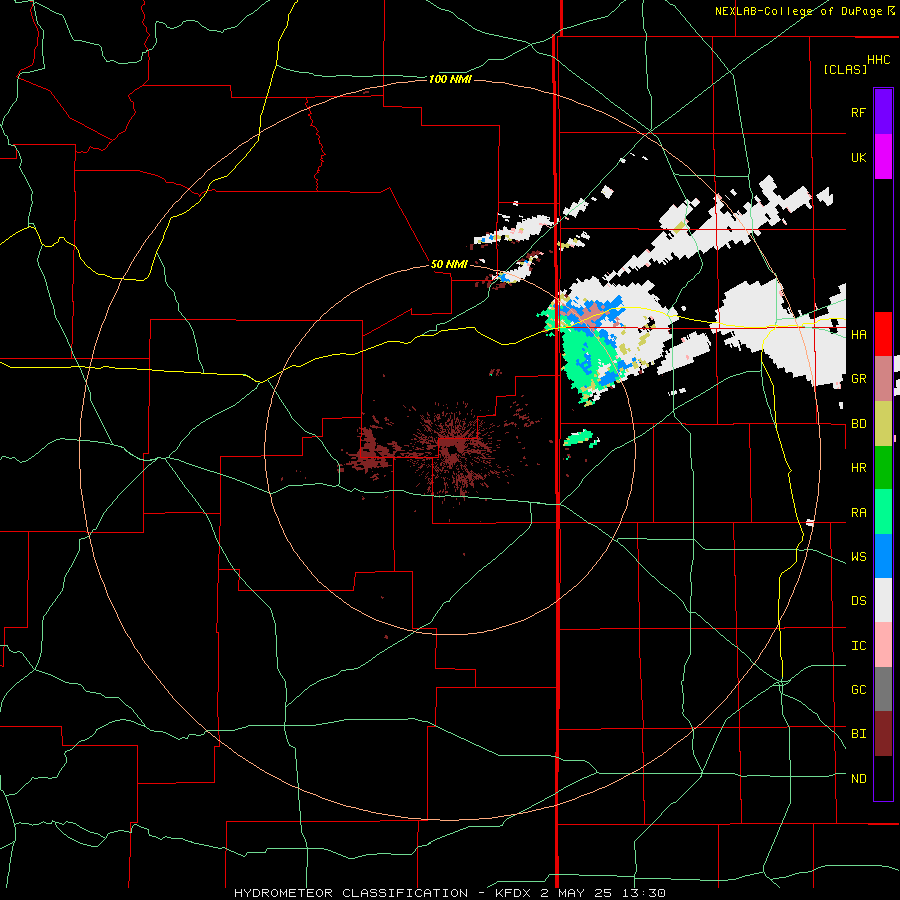Click the KFDX radar site identifier

click(x=515, y=893)
